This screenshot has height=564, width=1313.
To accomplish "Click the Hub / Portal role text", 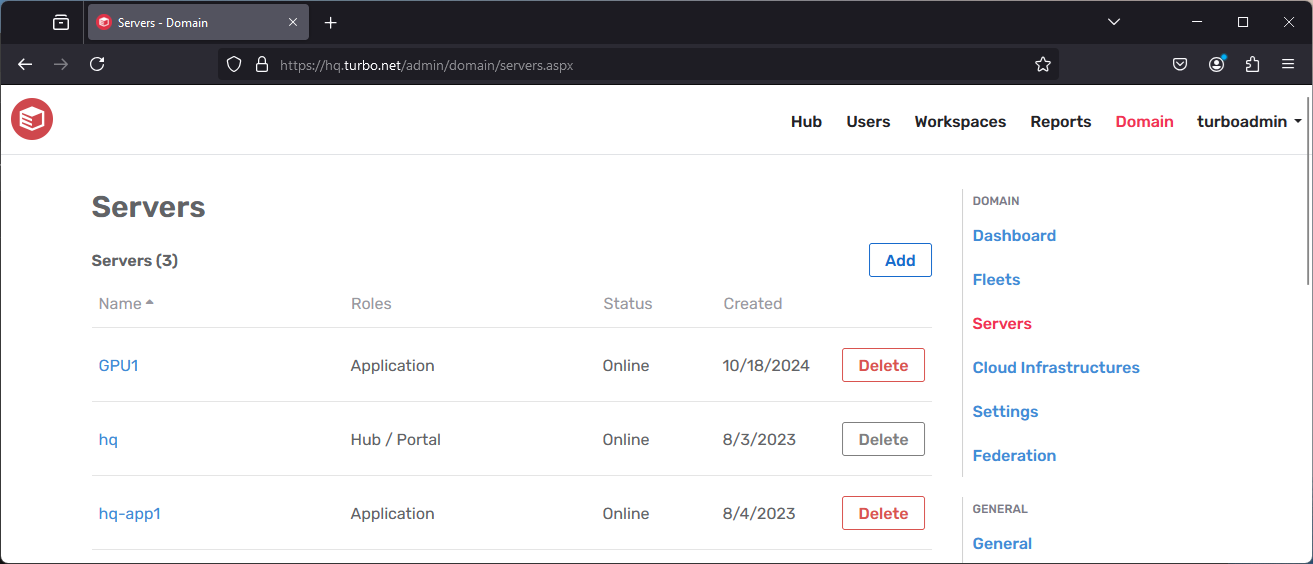I will [x=396, y=440].
